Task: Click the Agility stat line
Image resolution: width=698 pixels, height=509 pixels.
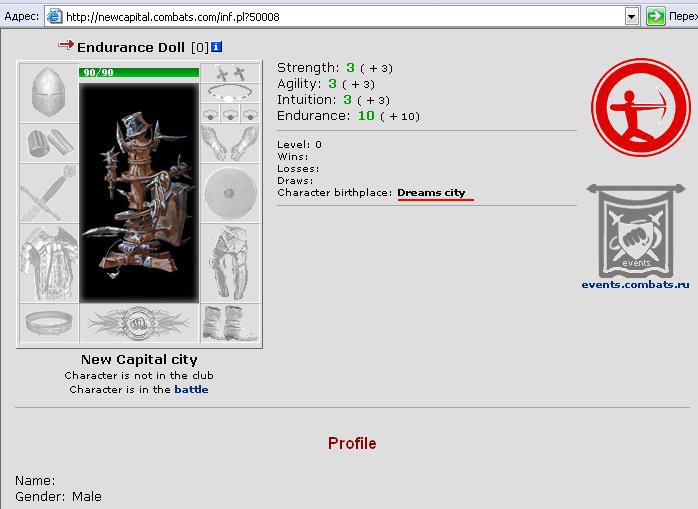Action: click(x=326, y=84)
